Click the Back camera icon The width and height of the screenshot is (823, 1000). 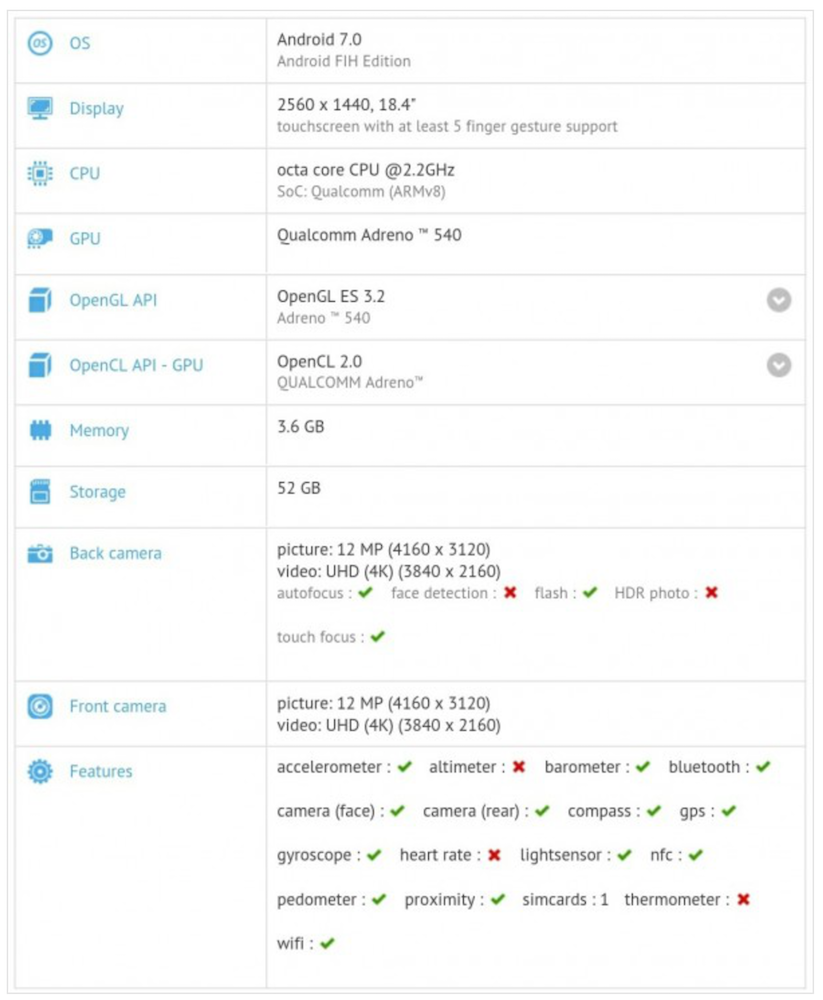click(x=40, y=553)
